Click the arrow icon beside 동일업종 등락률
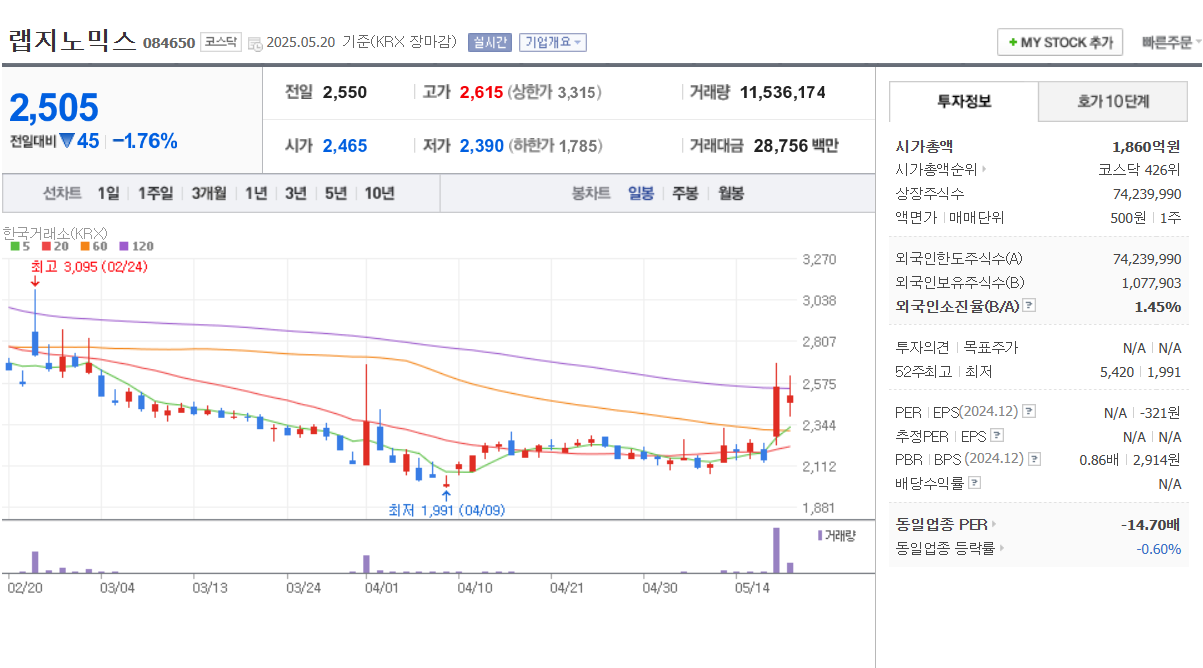The width and height of the screenshot is (1203, 668). pyautogui.click(x=1002, y=548)
